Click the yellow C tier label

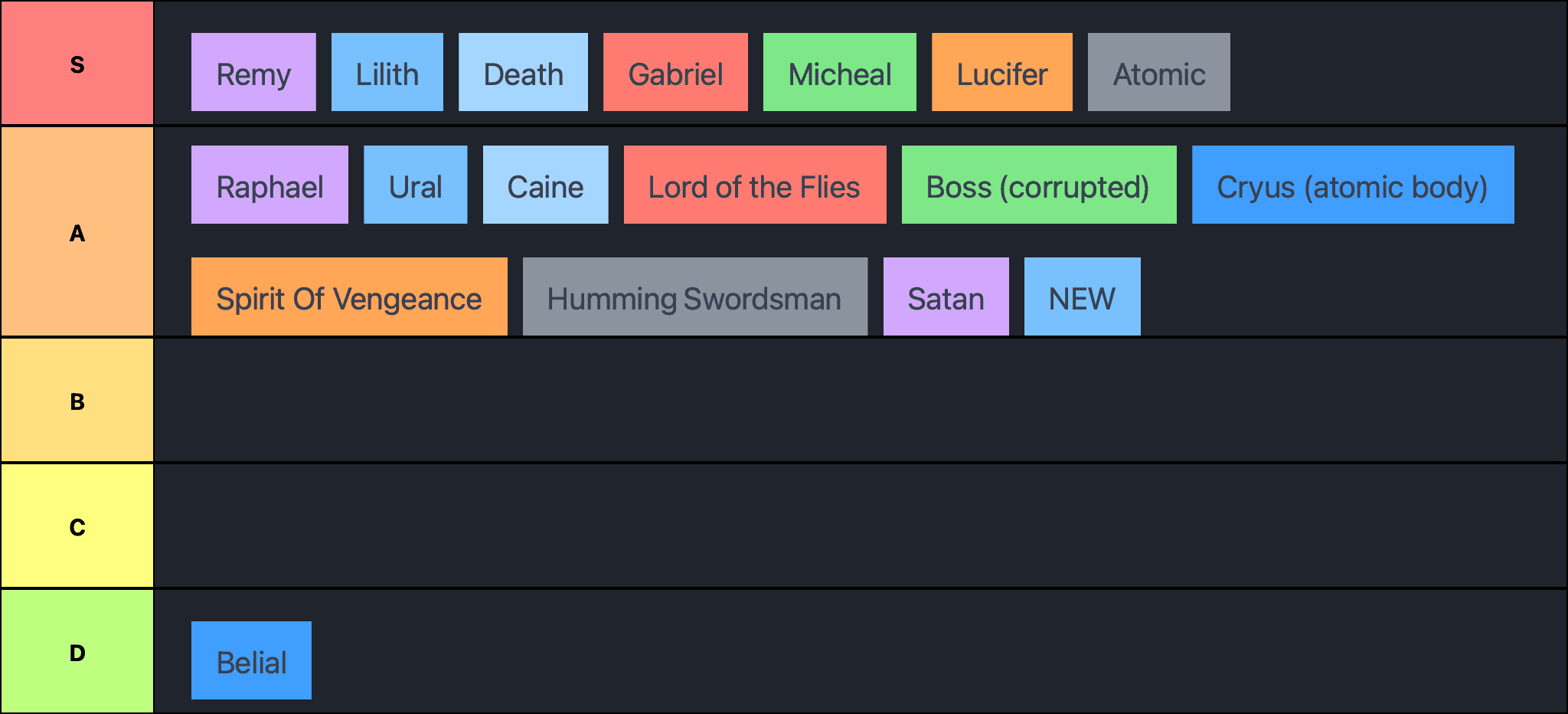(77, 526)
